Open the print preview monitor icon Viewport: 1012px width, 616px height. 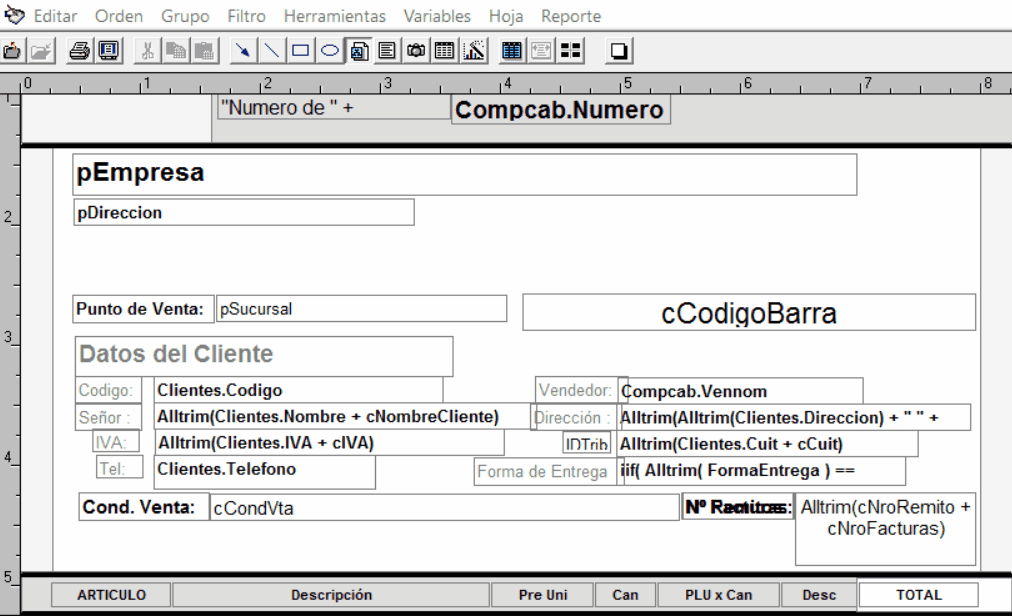(x=108, y=50)
